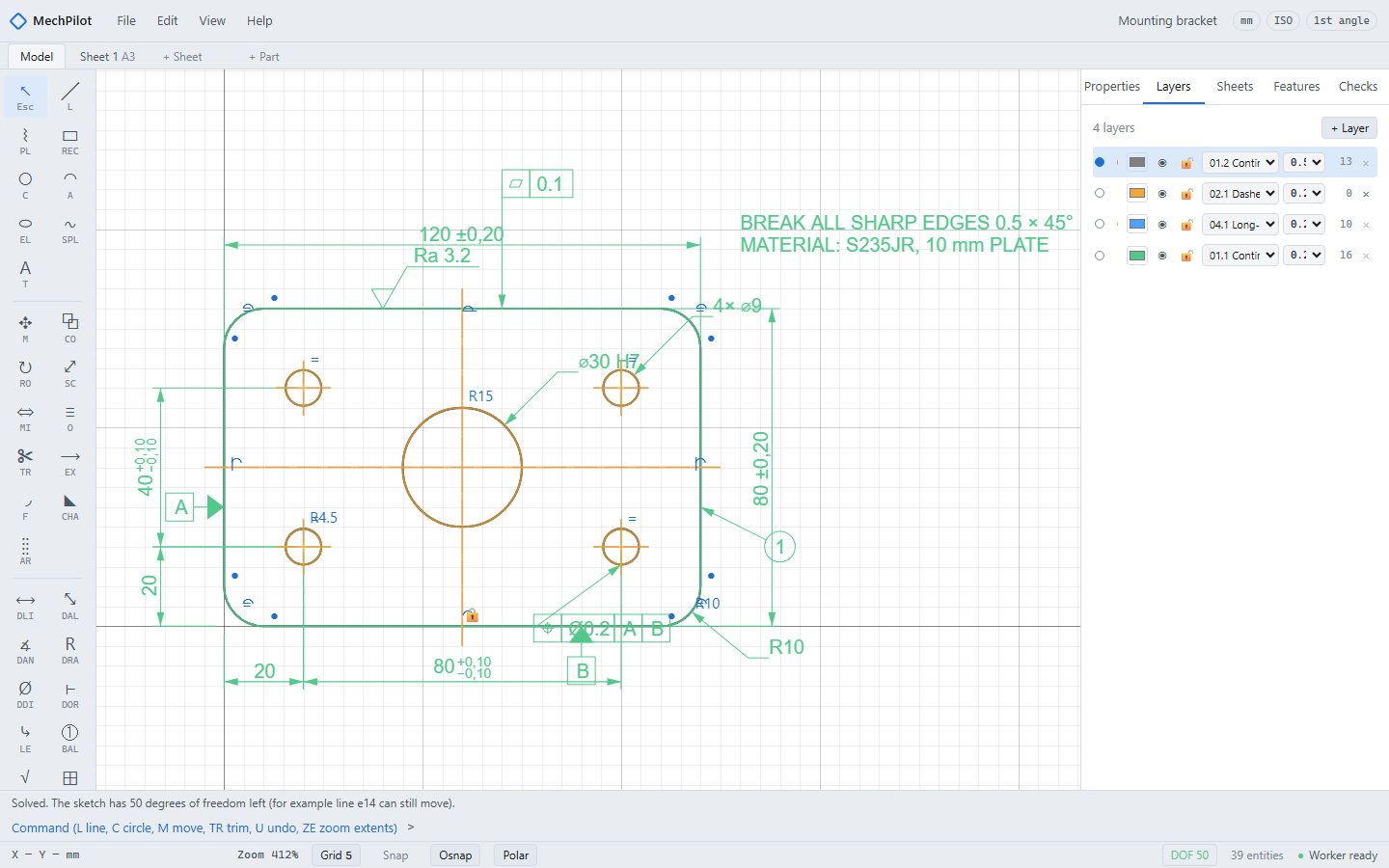The height and width of the screenshot is (868, 1389).
Task: Select the Ellipse (EL) tool
Action: pyautogui.click(x=25, y=230)
